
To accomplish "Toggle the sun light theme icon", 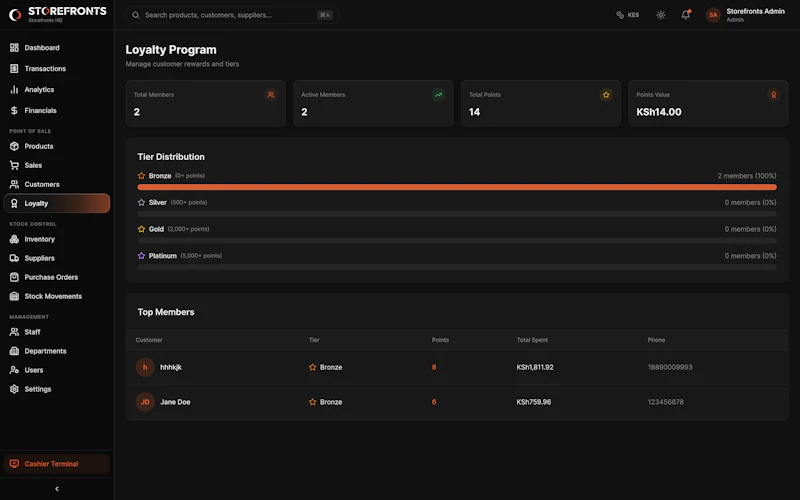I will [661, 15].
